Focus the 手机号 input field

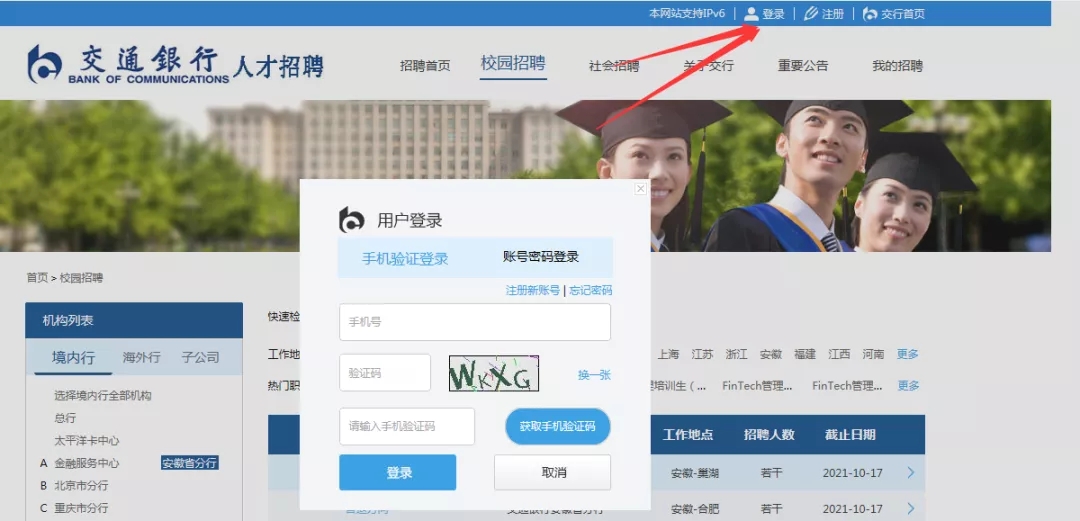475,322
